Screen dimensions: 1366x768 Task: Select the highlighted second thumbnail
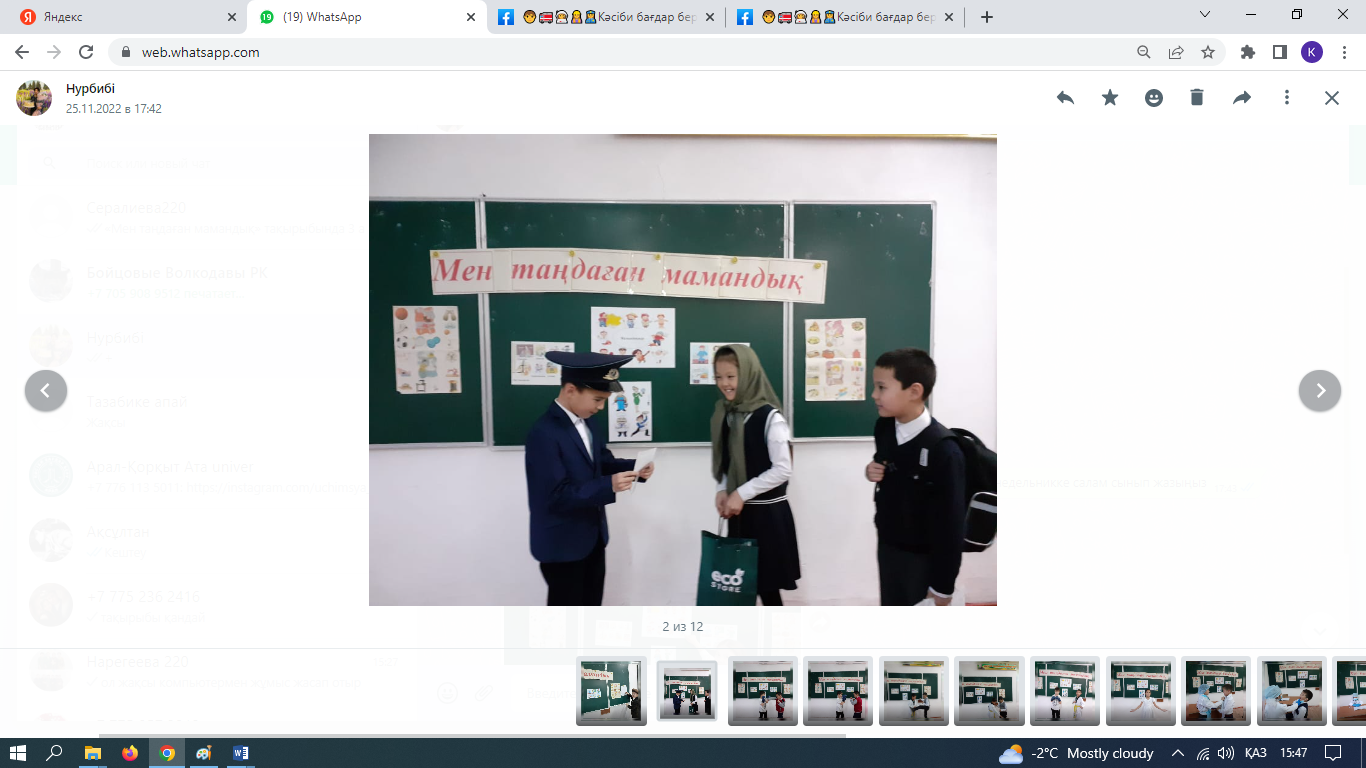(x=687, y=691)
